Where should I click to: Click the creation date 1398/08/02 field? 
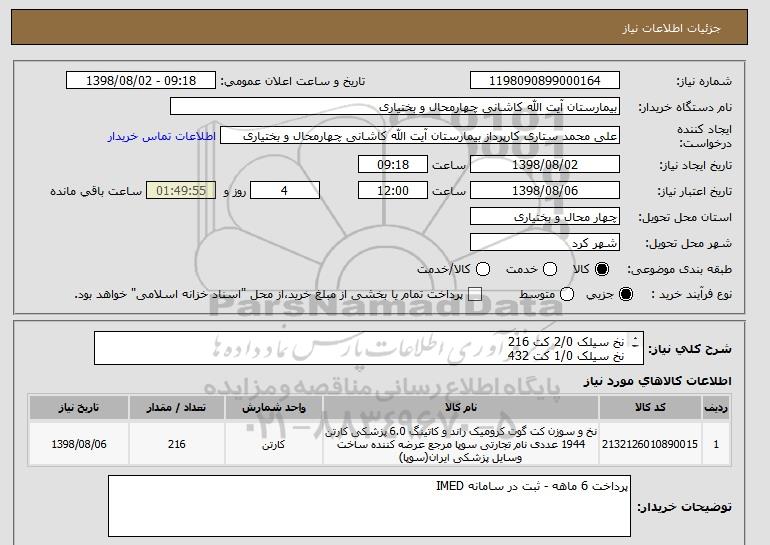pos(545,164)
